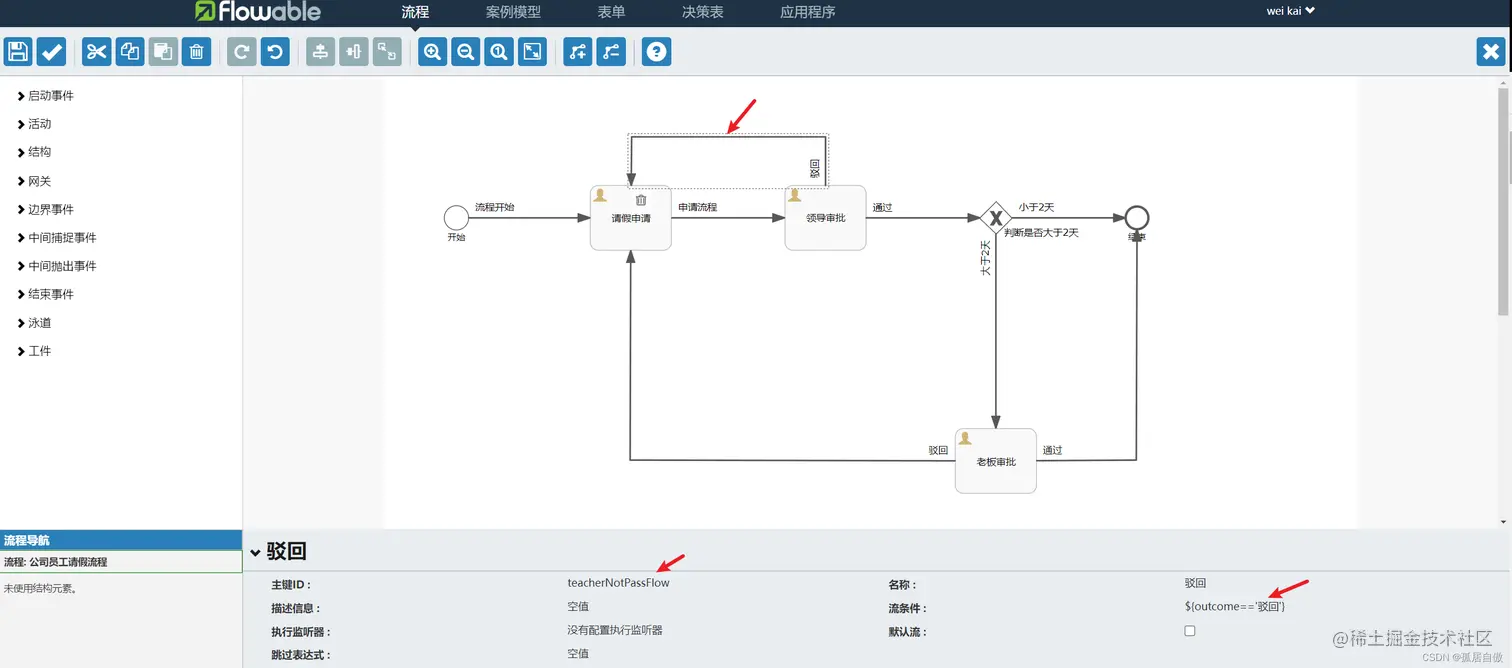Image resolution: width=1512 pixels, height=668 pixels.
Task: Align elements vertically in the toolbar
Action: 320,52
